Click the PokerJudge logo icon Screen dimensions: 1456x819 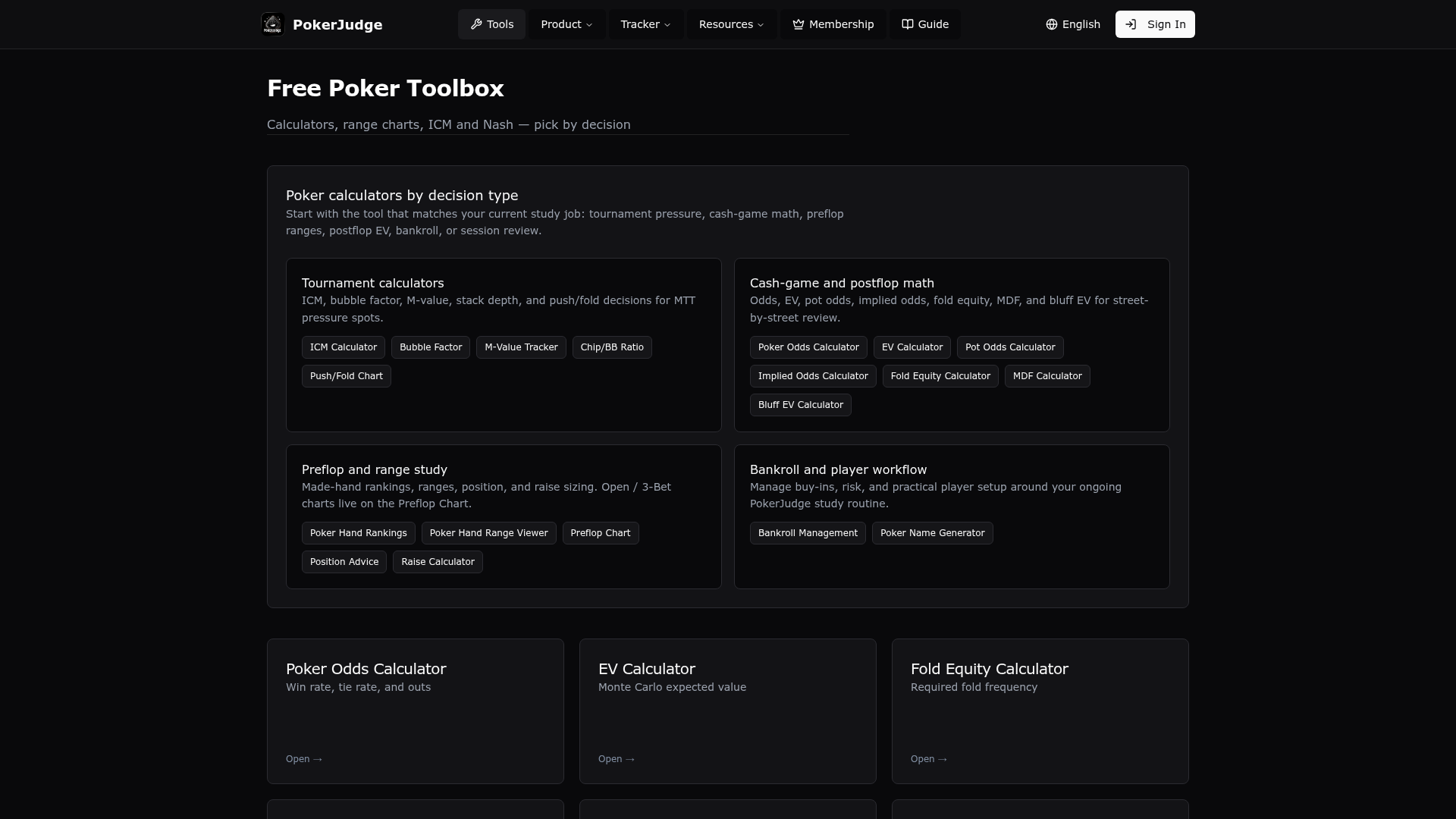(272, 24)
